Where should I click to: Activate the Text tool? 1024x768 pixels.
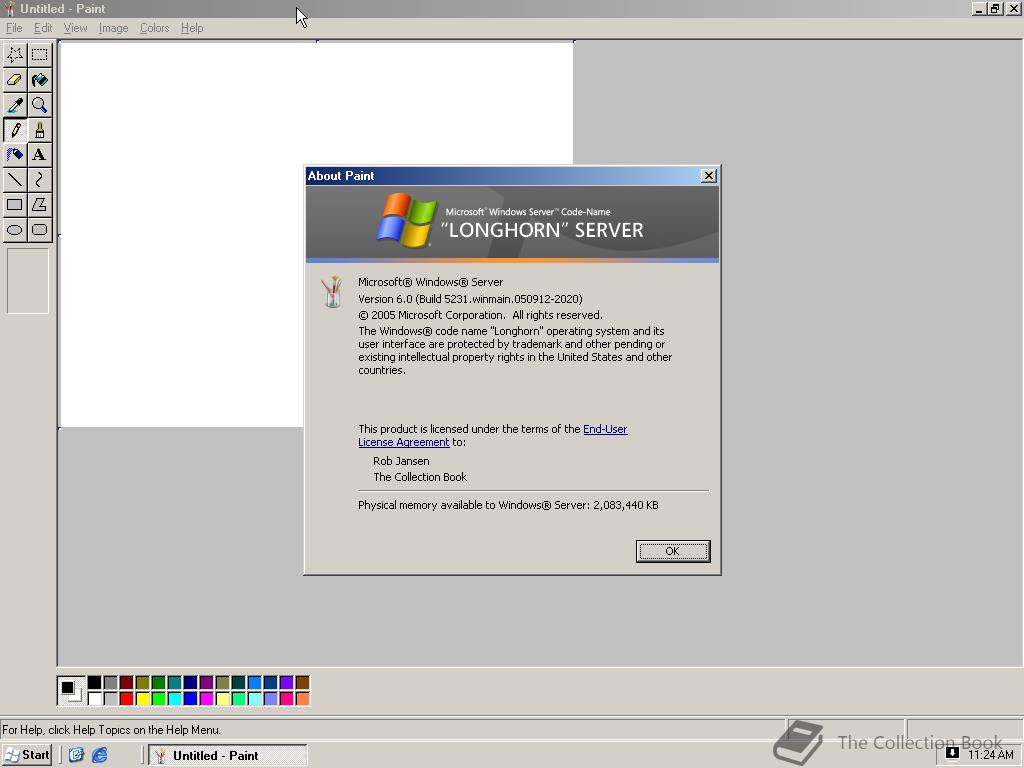pos(40,155)
